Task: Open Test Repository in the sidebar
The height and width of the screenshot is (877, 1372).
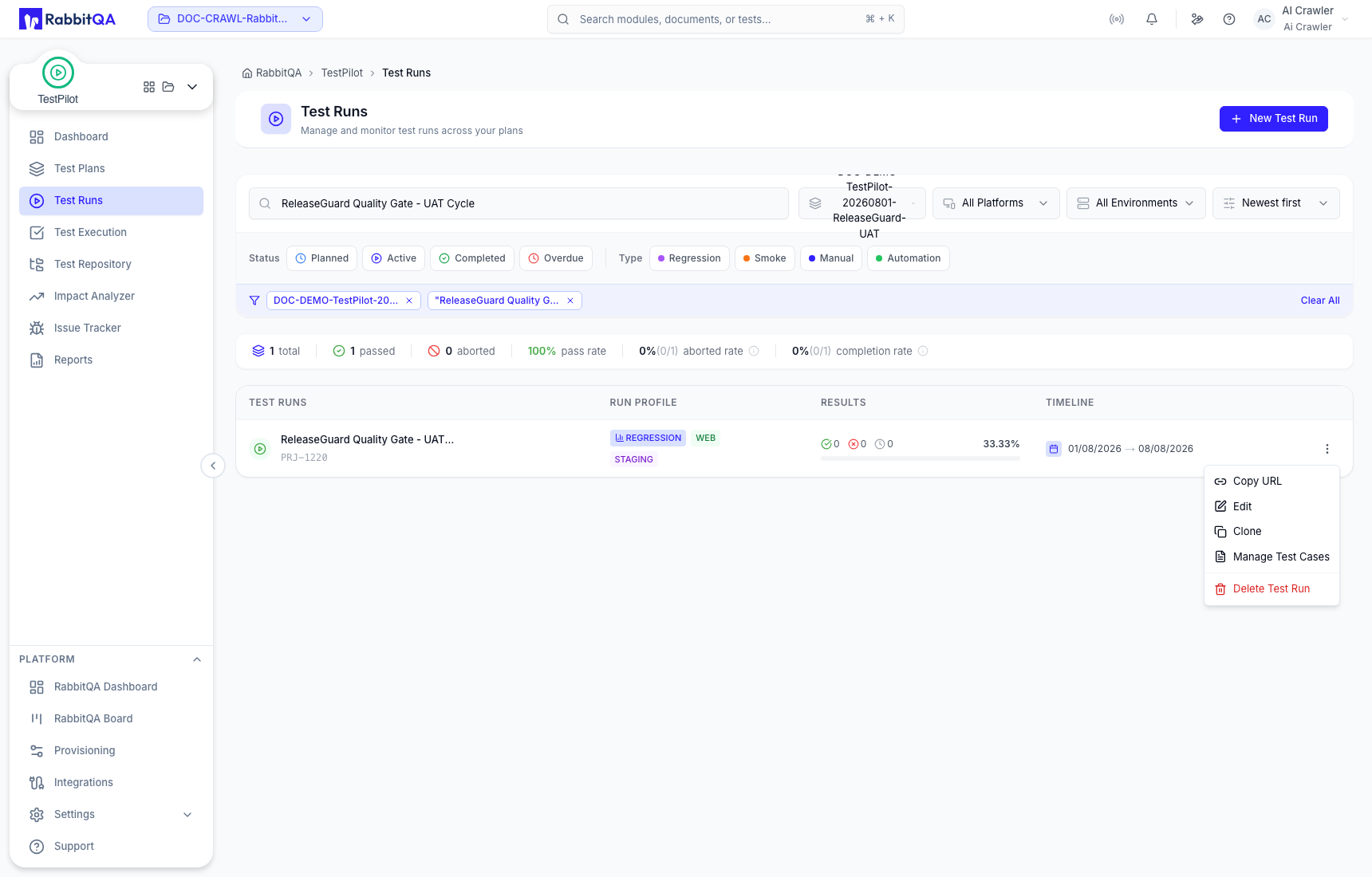Action: 111,265
